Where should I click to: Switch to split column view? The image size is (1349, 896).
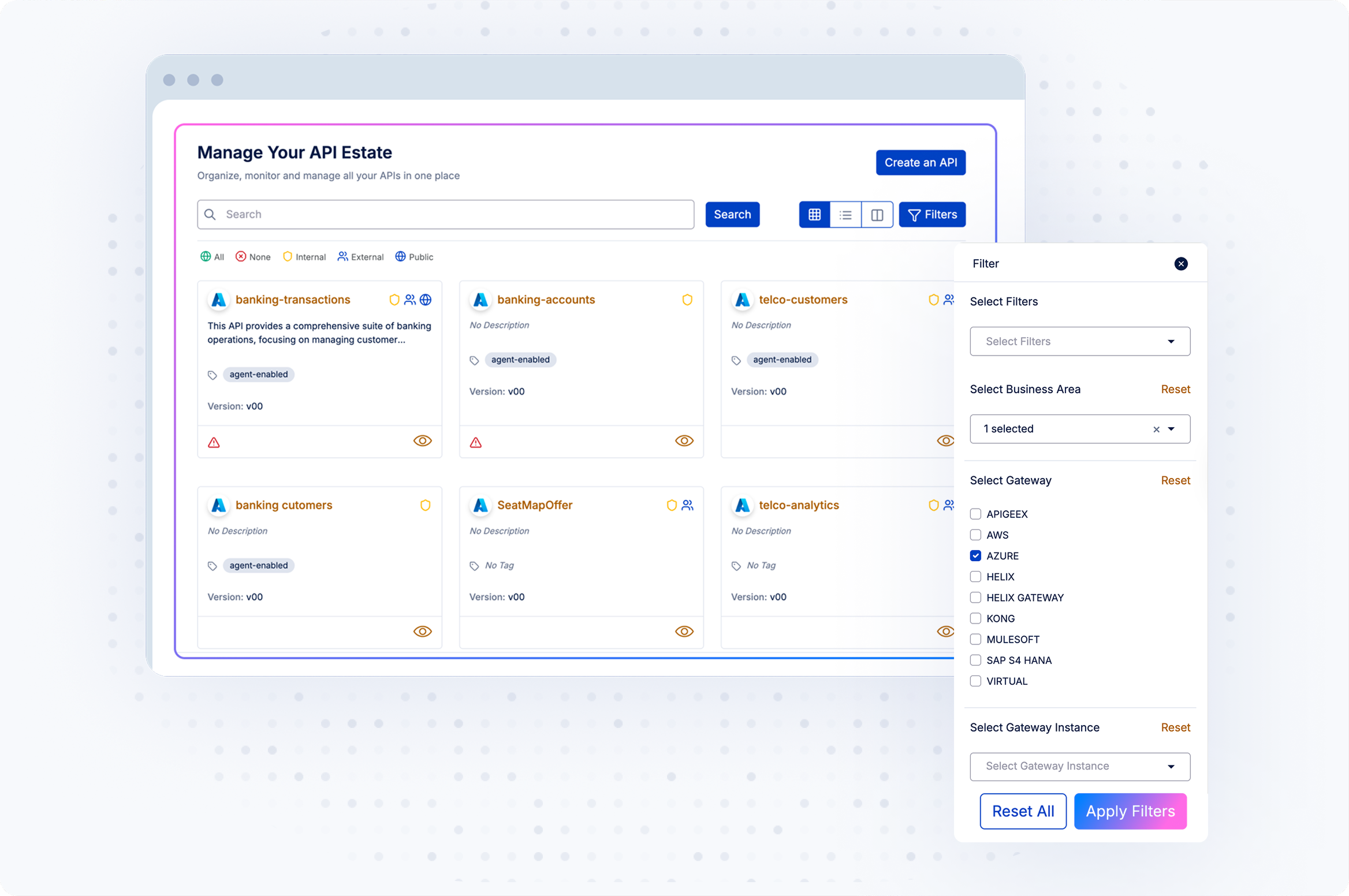click(877, 215)
